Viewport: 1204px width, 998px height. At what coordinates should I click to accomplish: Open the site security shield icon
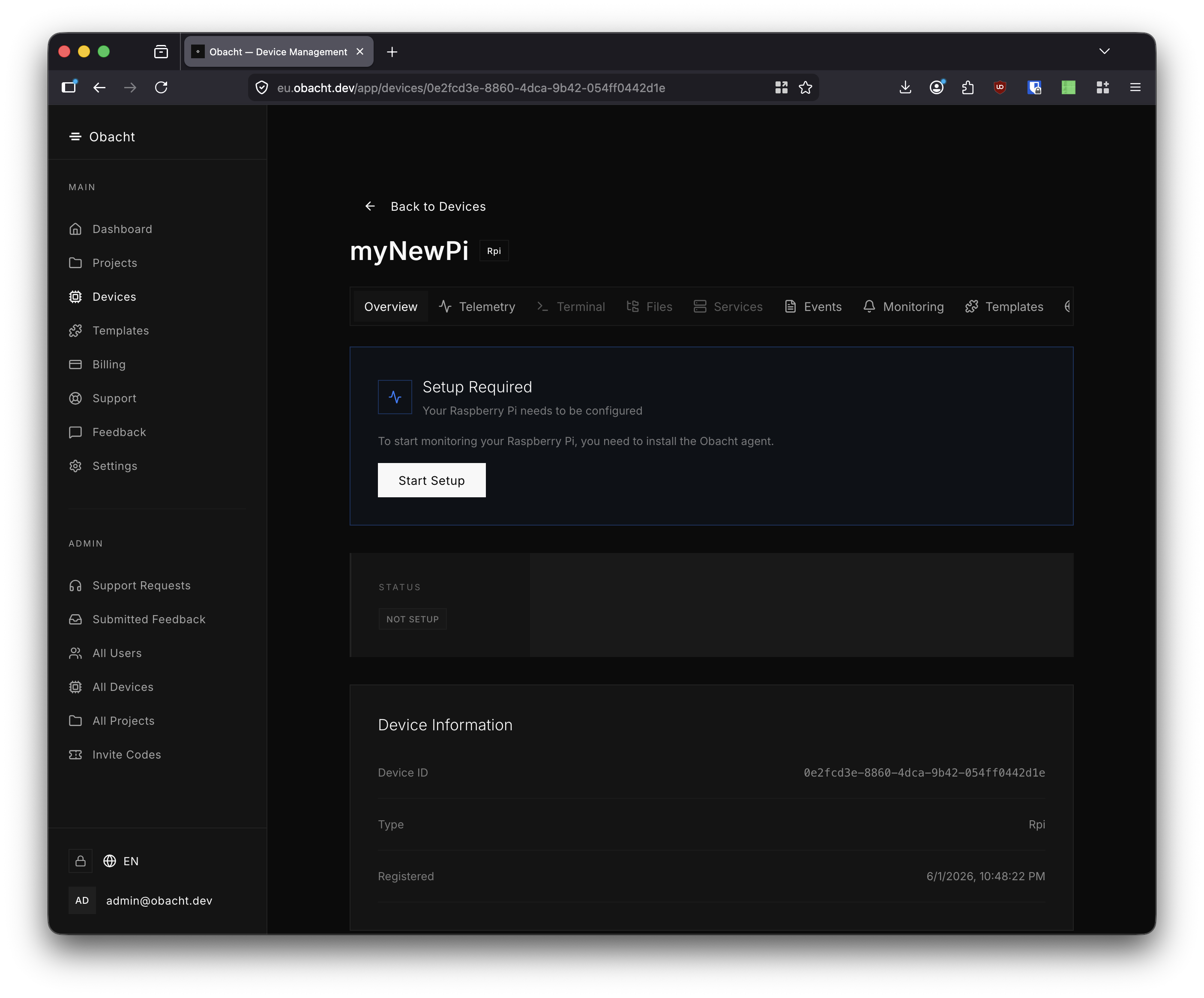(262, 88)
